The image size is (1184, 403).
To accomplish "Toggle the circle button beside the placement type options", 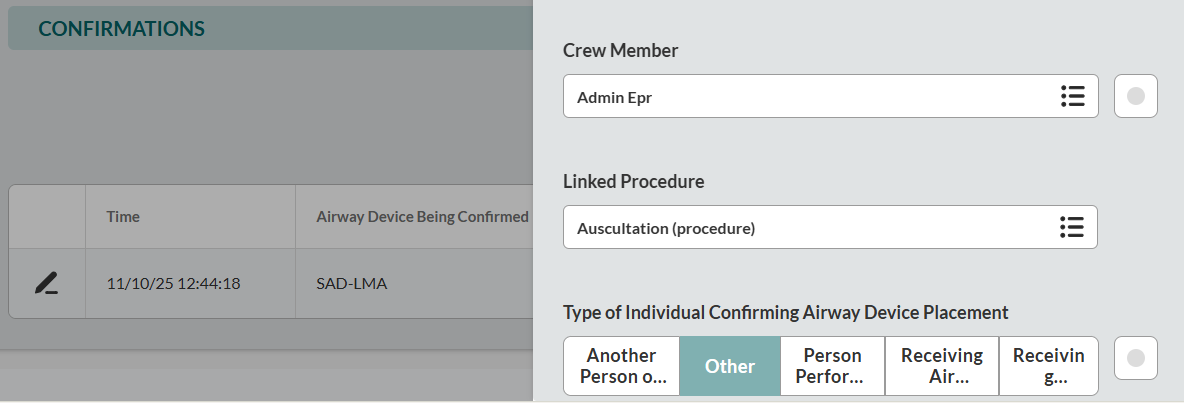I will [x=1135, y=358].
